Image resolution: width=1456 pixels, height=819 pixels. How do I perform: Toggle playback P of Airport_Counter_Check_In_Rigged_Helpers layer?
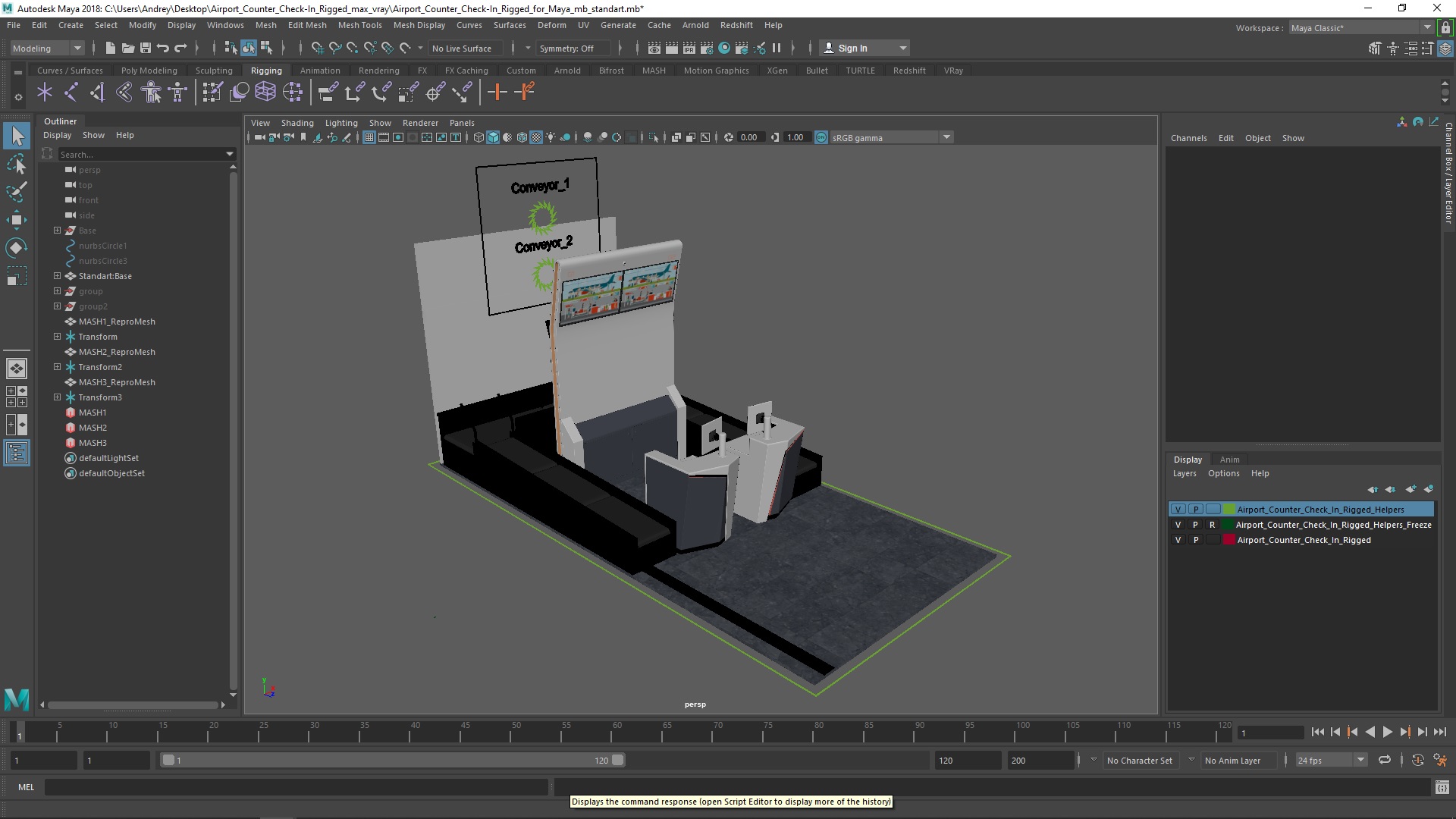(x=1196, y=510)
